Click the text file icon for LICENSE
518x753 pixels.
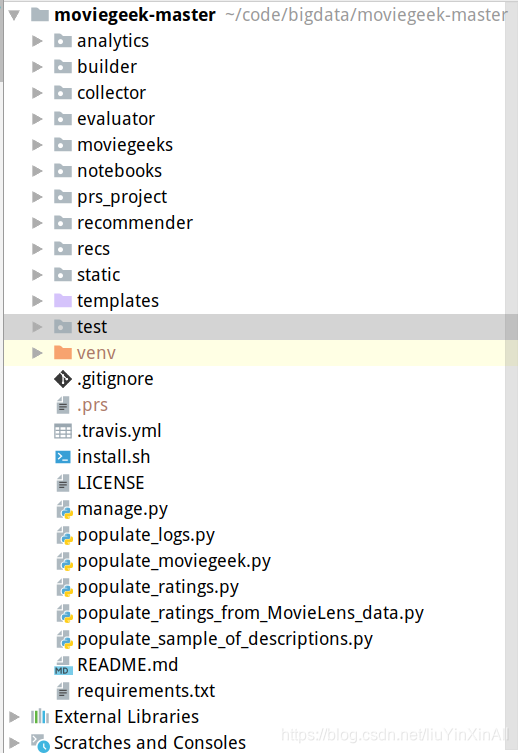pos(62,483)
